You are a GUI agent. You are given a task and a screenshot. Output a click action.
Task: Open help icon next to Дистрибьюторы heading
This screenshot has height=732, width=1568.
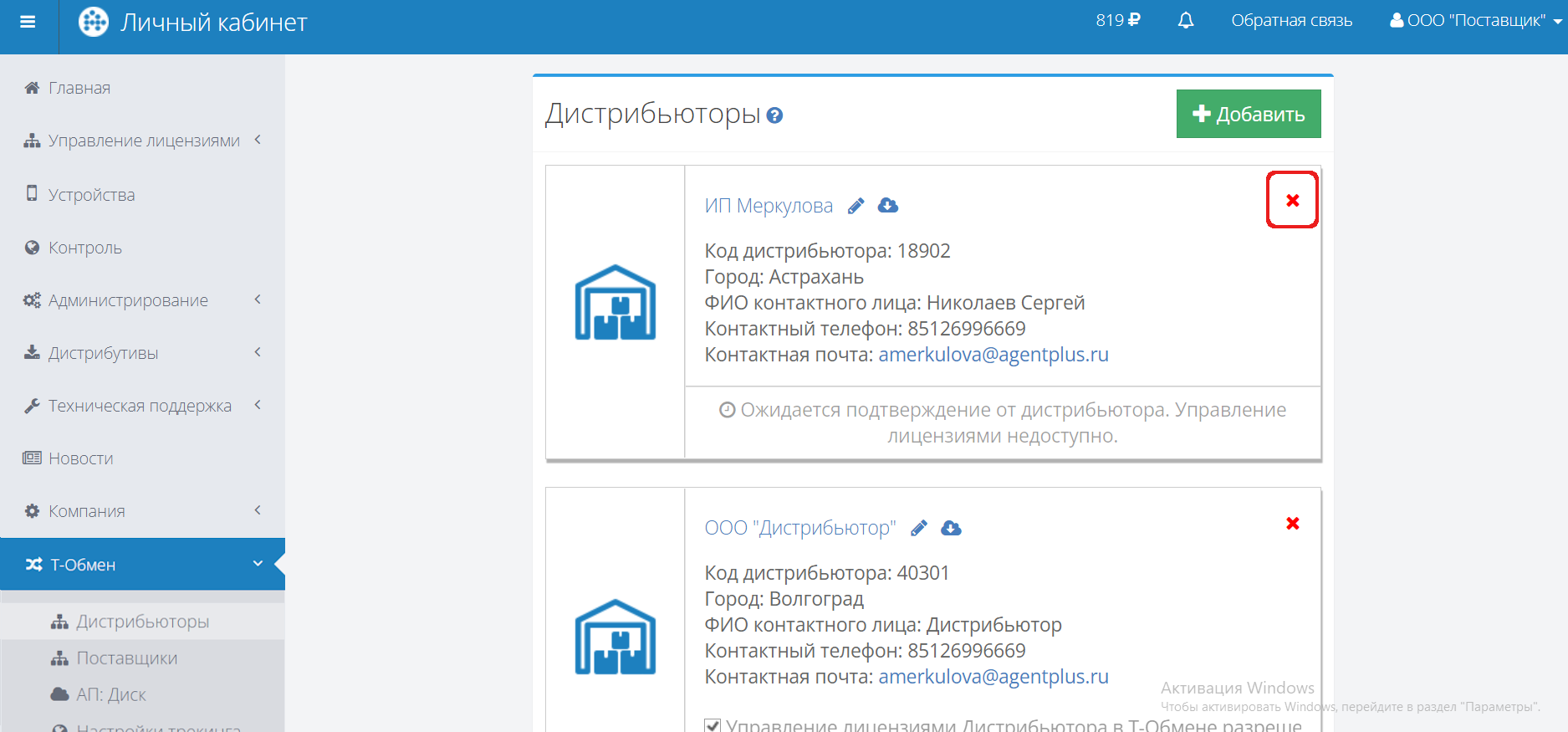[774, 115]
